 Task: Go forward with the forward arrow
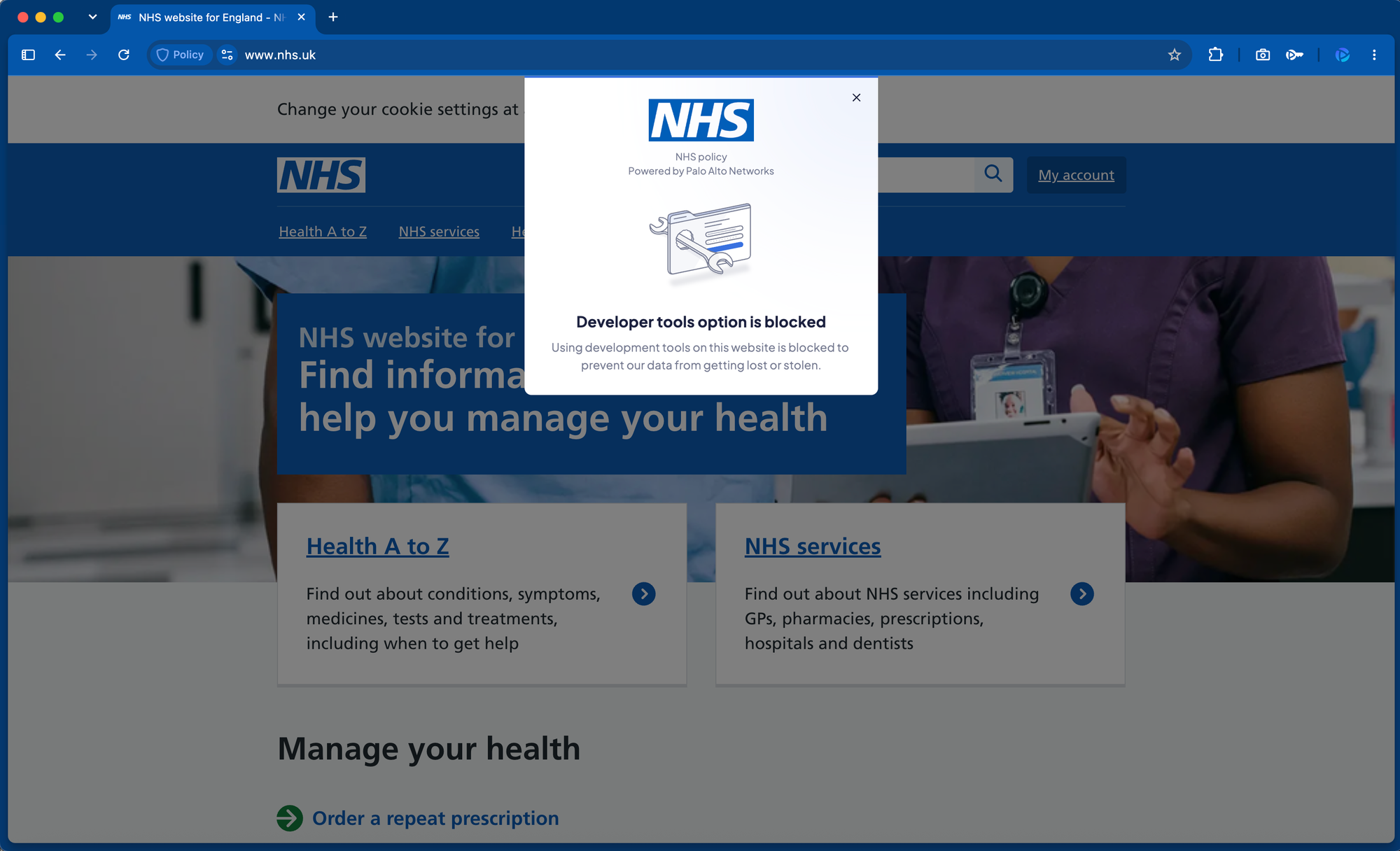coord(92,55)
